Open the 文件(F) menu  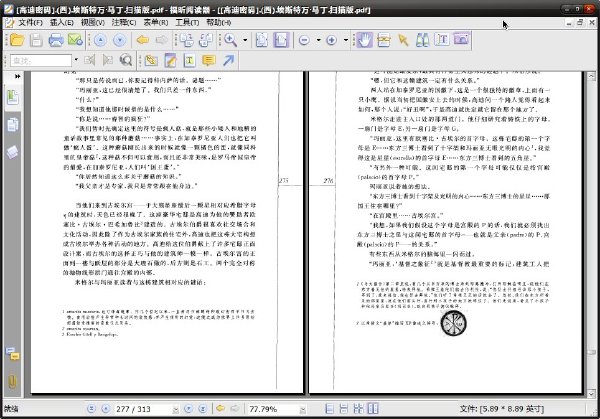[x=30, y=23]
